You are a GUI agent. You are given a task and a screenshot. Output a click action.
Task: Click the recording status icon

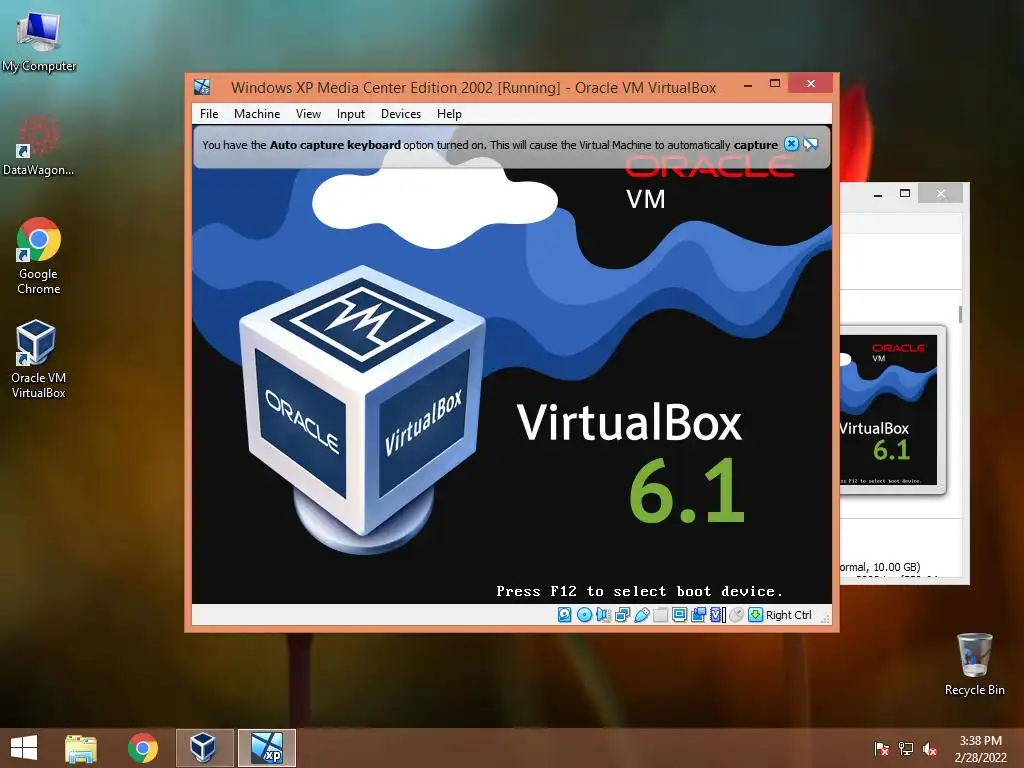[x=698, y=615]
